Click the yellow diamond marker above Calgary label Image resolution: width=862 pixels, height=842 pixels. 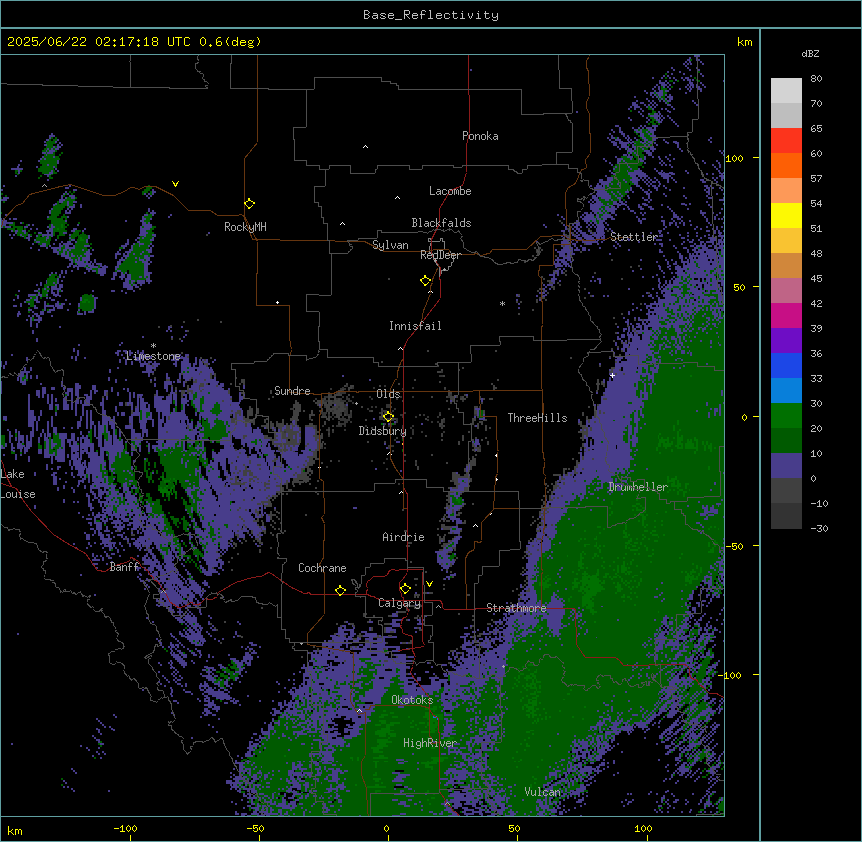(405, 589)
